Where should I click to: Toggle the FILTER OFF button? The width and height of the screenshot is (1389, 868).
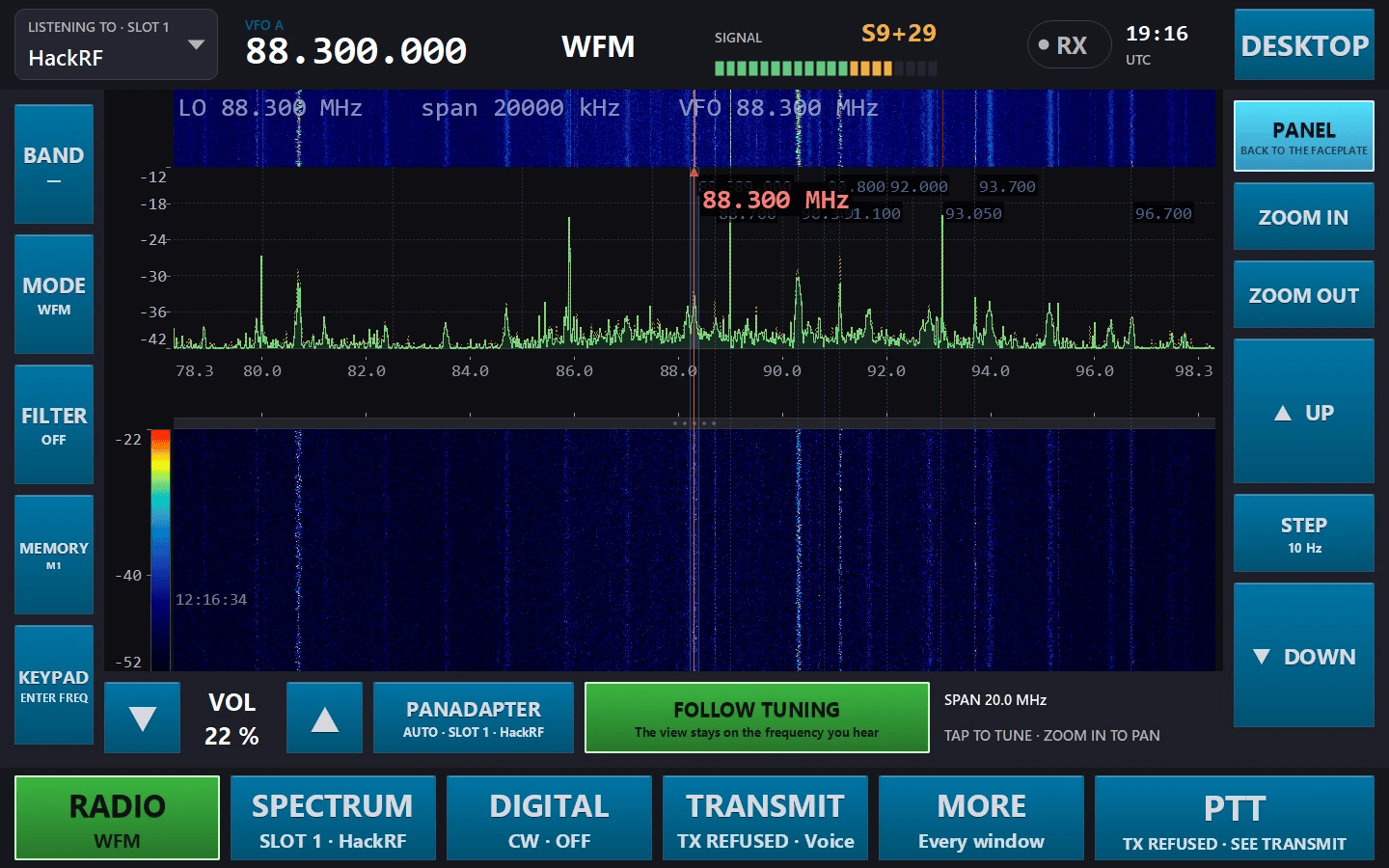tap(54, 424)
